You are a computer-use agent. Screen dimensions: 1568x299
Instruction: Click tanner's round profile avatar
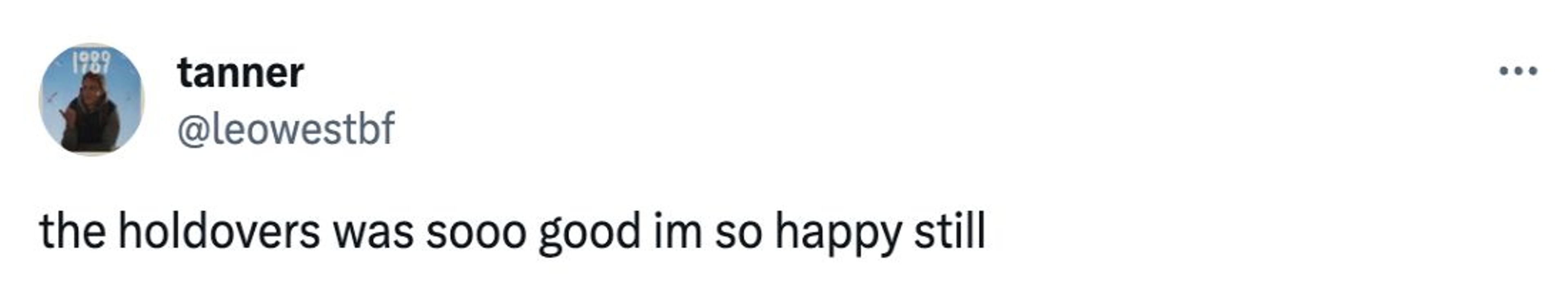click(x=91, y=99)
